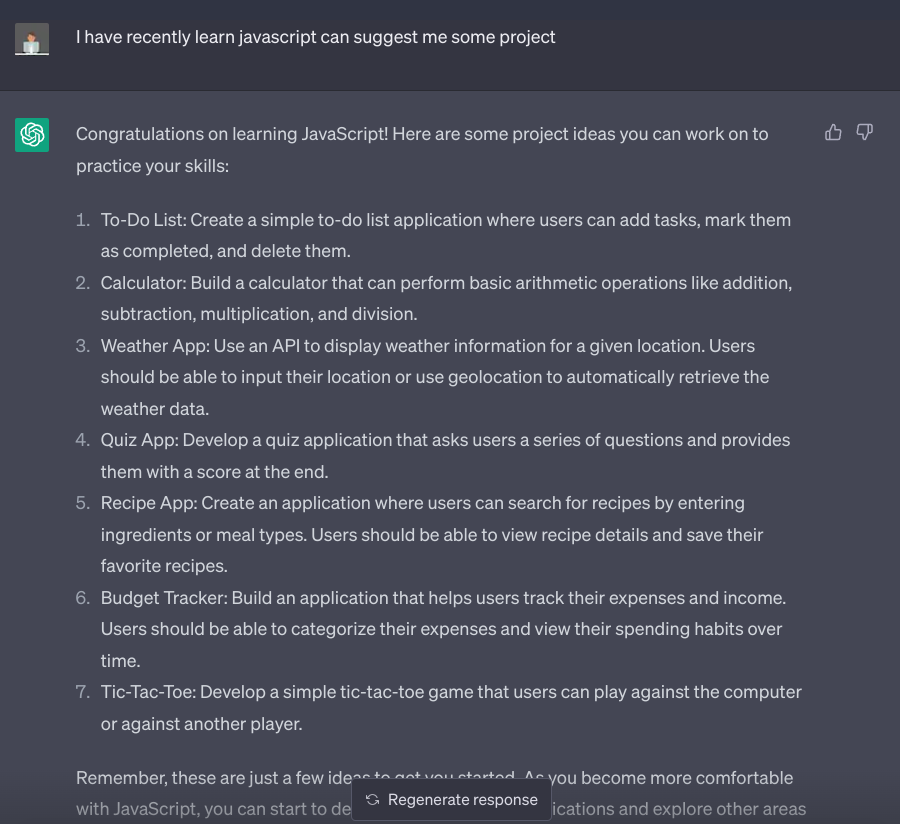This screenshot has width=900, height=824.
Task: Click the user profile avatar
Action: (x=32, y=39)
